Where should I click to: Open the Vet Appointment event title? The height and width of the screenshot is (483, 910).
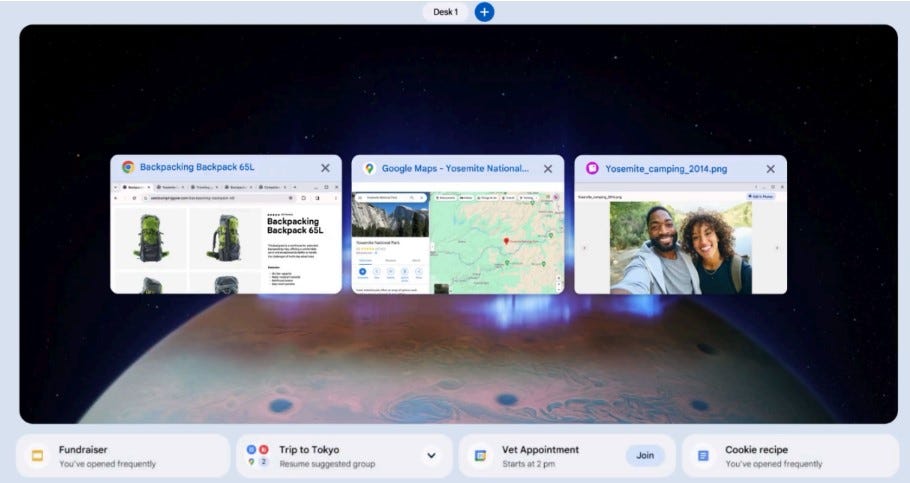[540, 450]
